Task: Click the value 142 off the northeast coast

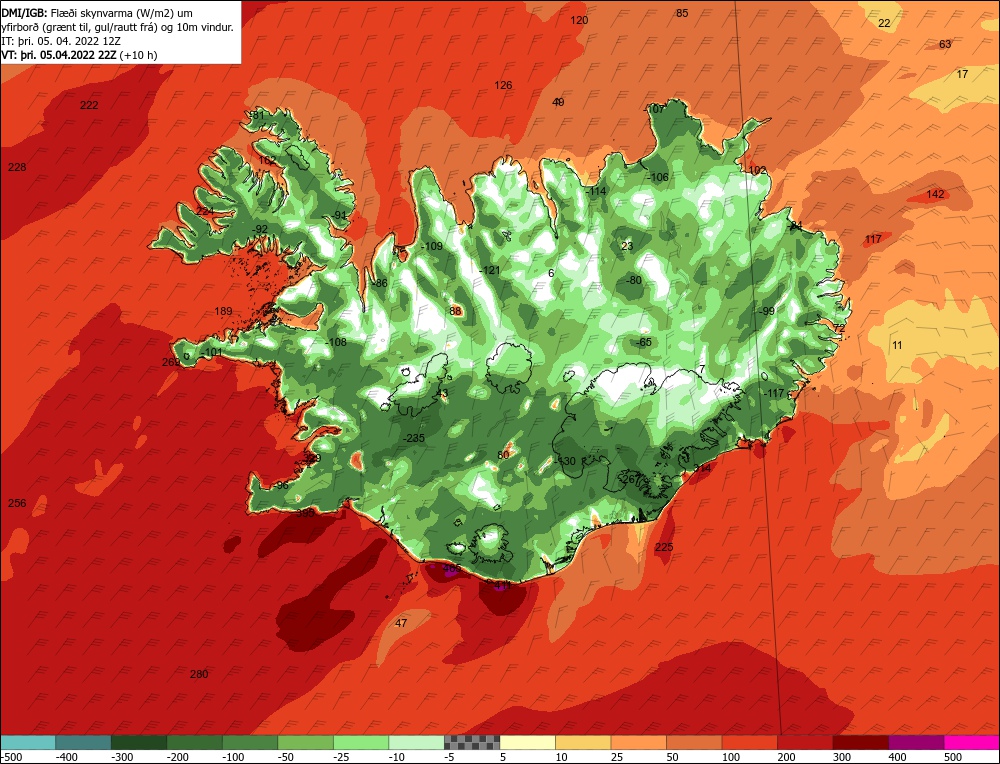Action: coord(935,195)
